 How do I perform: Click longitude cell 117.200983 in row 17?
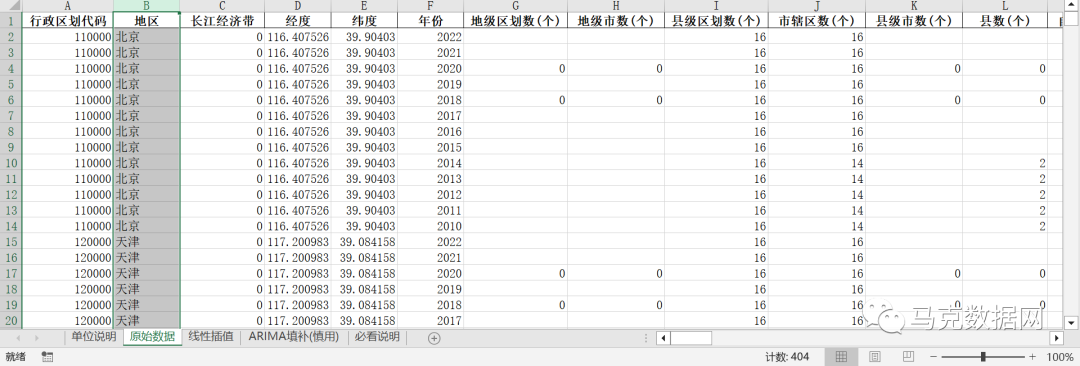[298, 273]
